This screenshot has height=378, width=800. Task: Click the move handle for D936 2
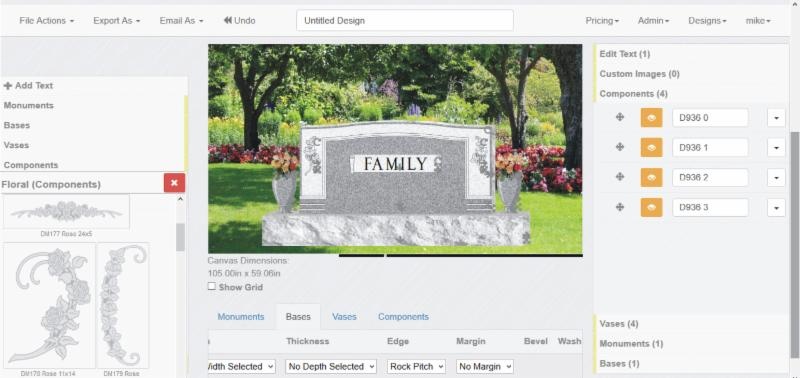pyautogui.click(x=620, y=177)
